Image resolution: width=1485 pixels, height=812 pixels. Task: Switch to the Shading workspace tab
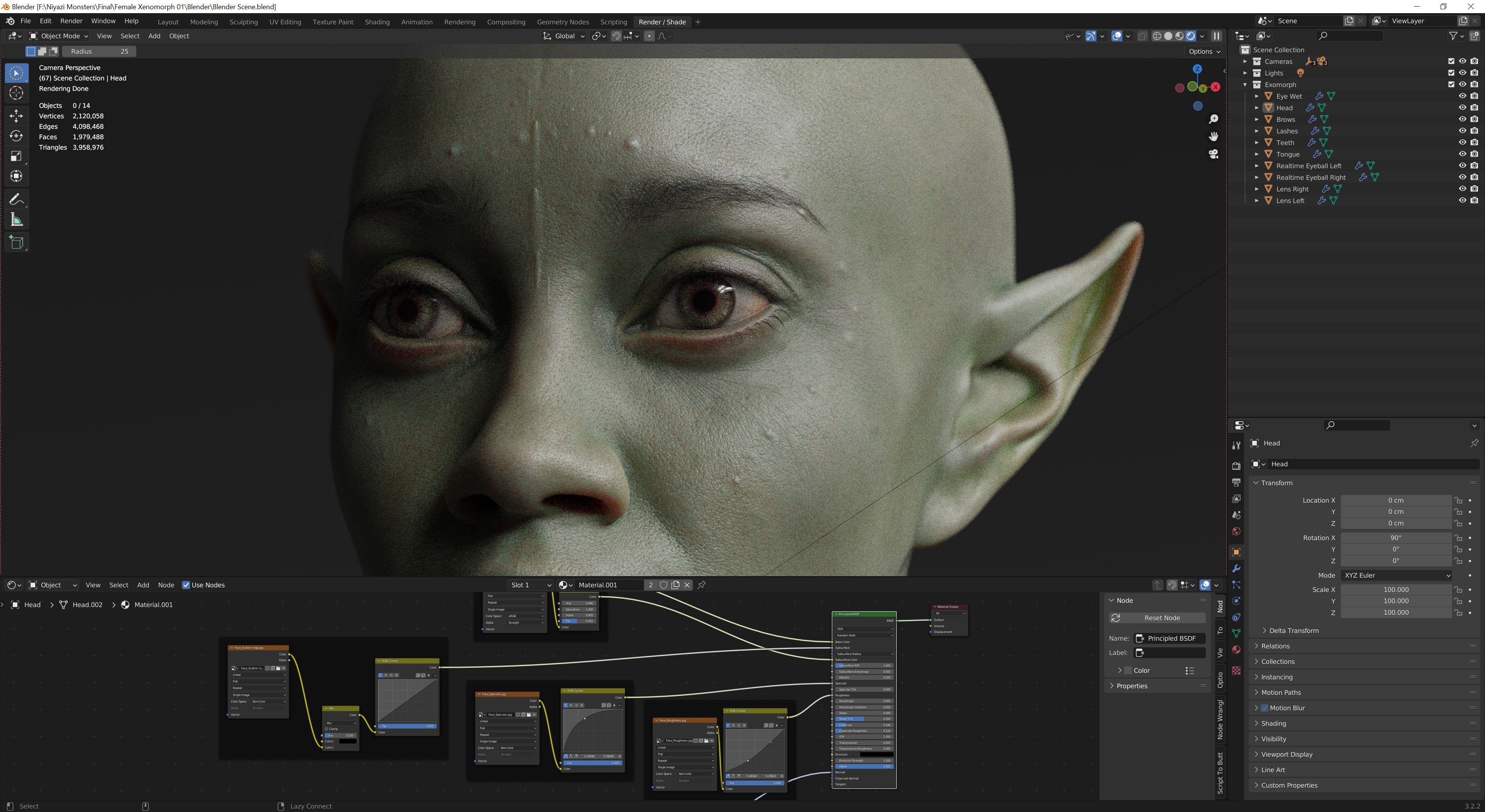[377, 22]
